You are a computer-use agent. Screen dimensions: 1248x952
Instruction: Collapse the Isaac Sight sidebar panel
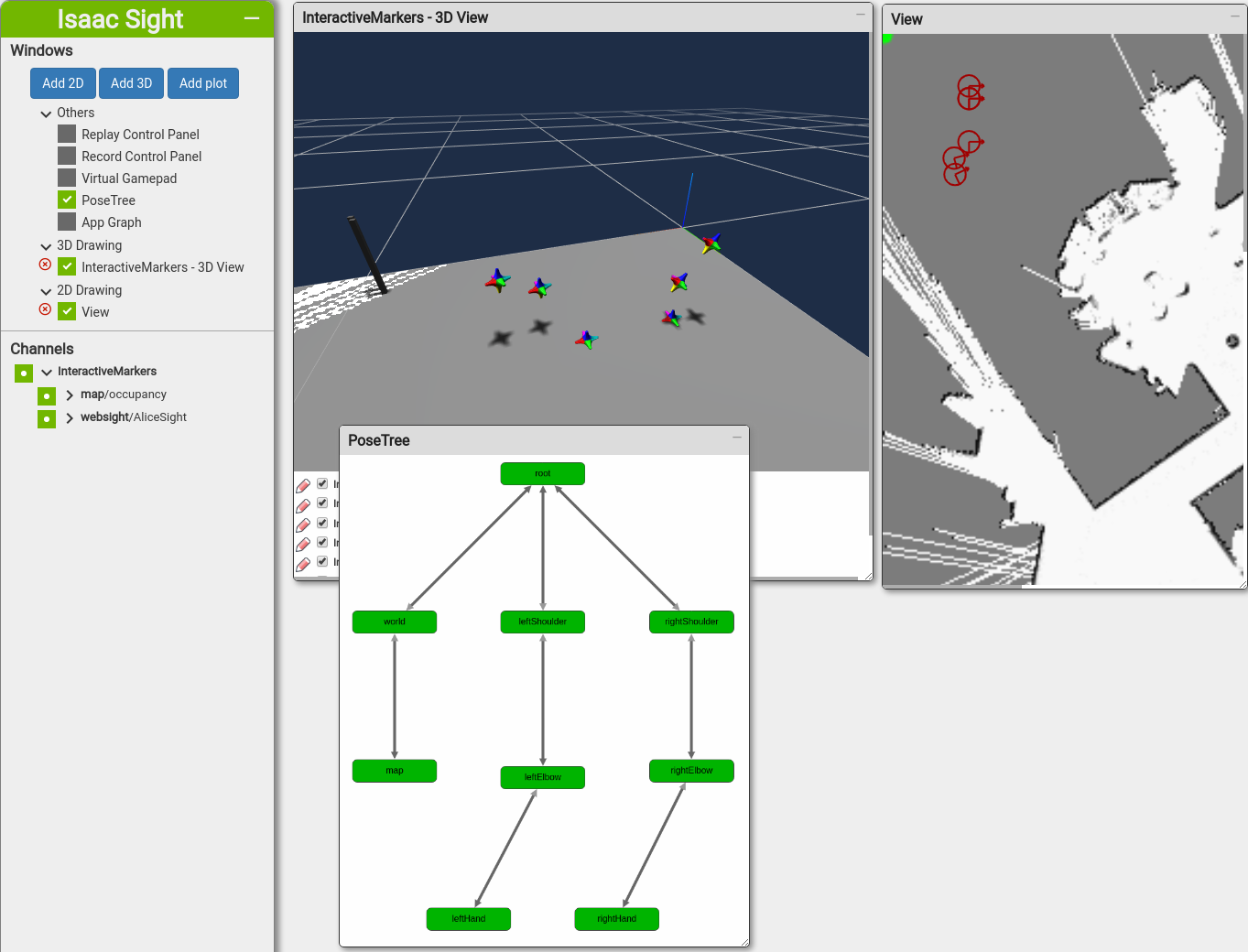coord(252,18)
